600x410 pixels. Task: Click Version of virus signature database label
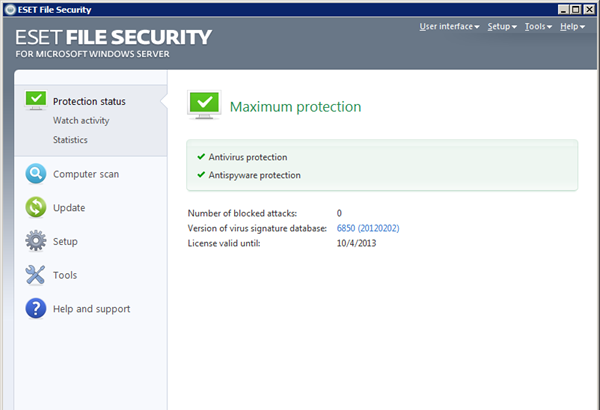click(257, 228)
